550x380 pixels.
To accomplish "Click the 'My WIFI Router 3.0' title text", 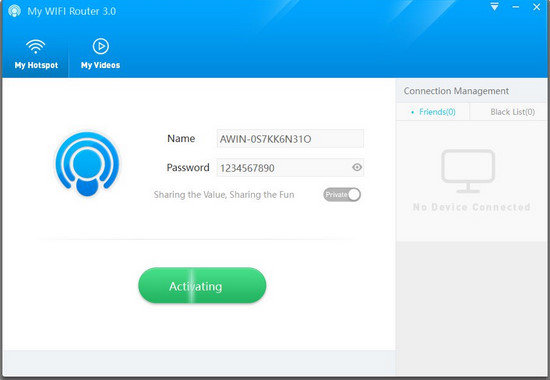I will (x=72, y=11).
